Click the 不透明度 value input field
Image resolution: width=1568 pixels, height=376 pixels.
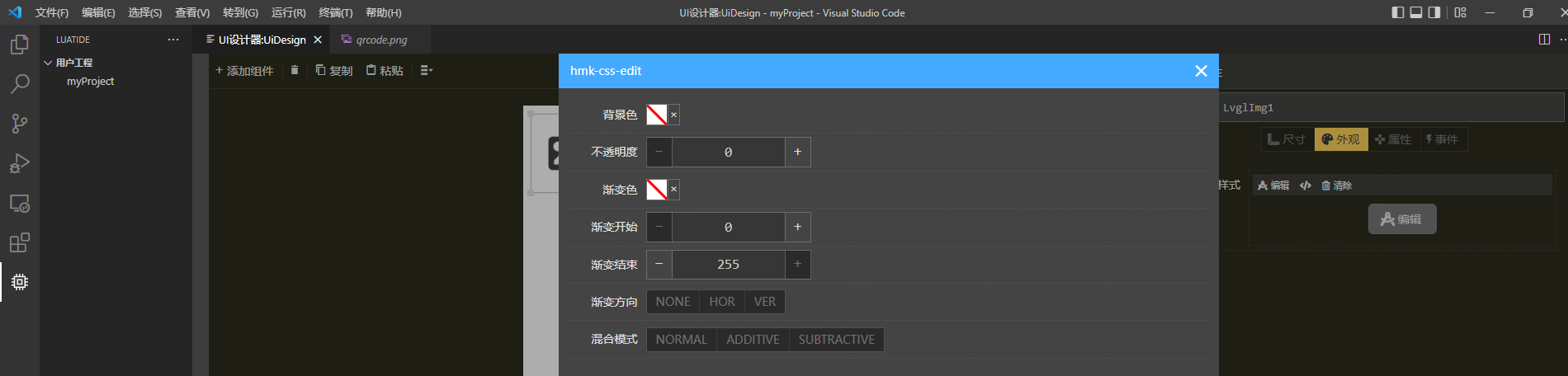(x=728, y=153)
